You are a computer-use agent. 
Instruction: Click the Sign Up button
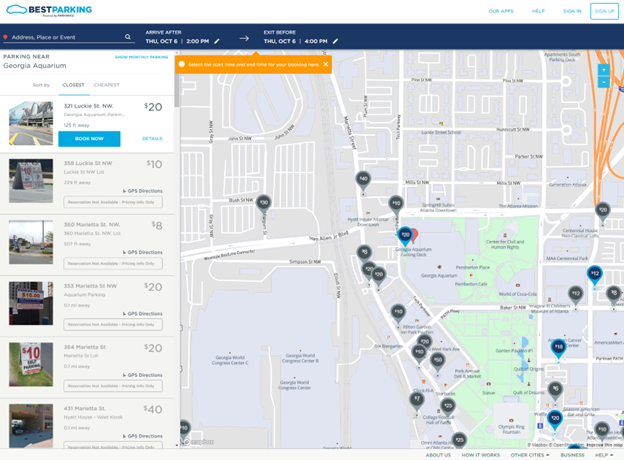604,11
